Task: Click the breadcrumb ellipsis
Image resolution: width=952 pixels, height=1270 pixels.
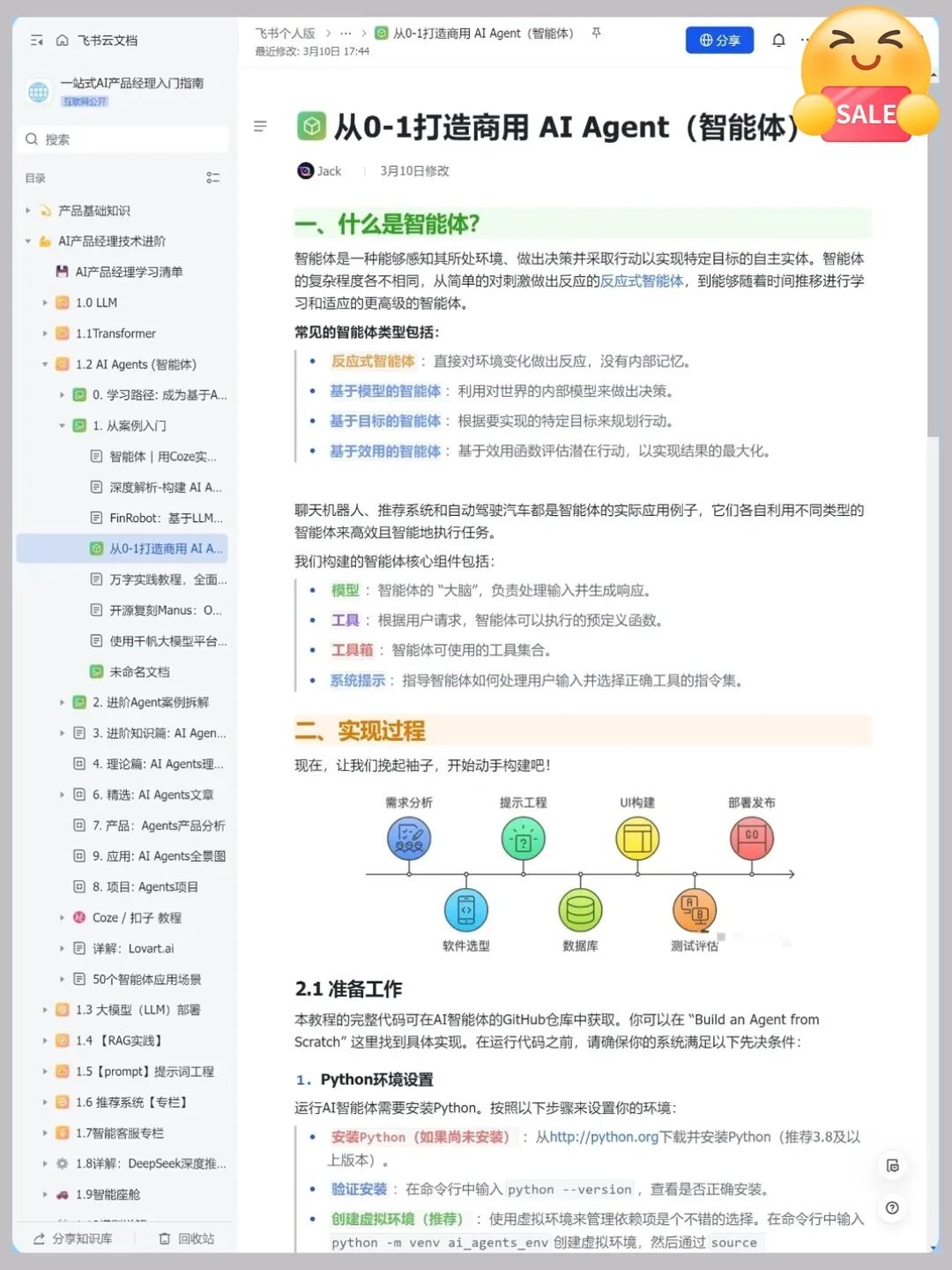Action: [346, 34]
